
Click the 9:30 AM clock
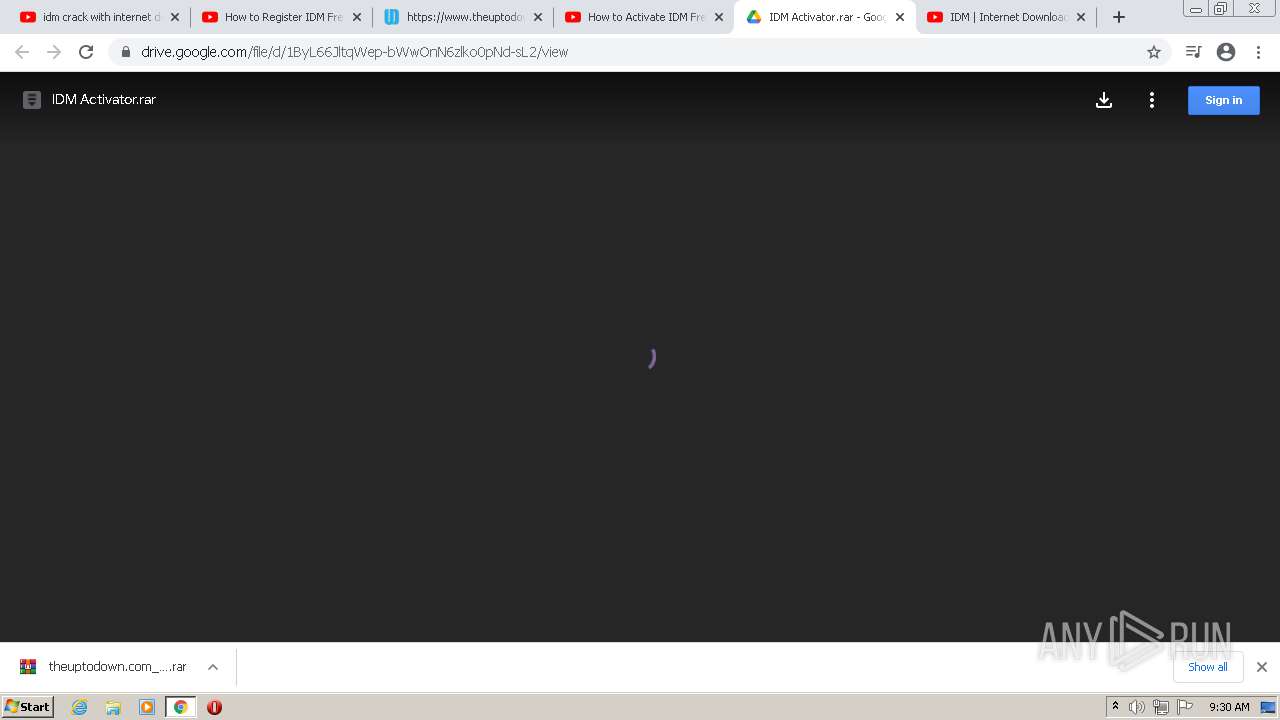pyautogui.click(x=1229, y=707)
